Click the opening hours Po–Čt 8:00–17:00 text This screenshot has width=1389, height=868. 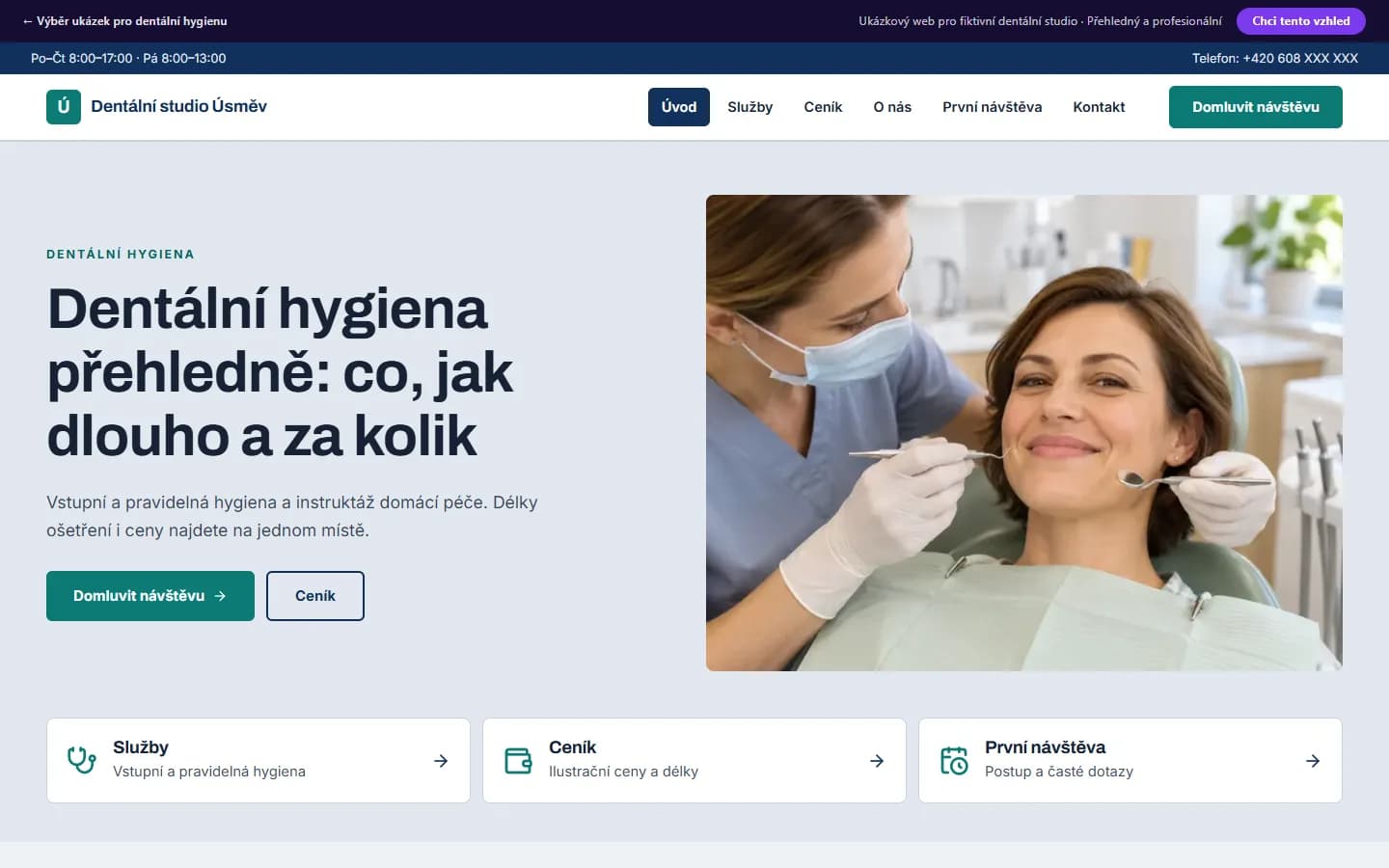point(128,58)
